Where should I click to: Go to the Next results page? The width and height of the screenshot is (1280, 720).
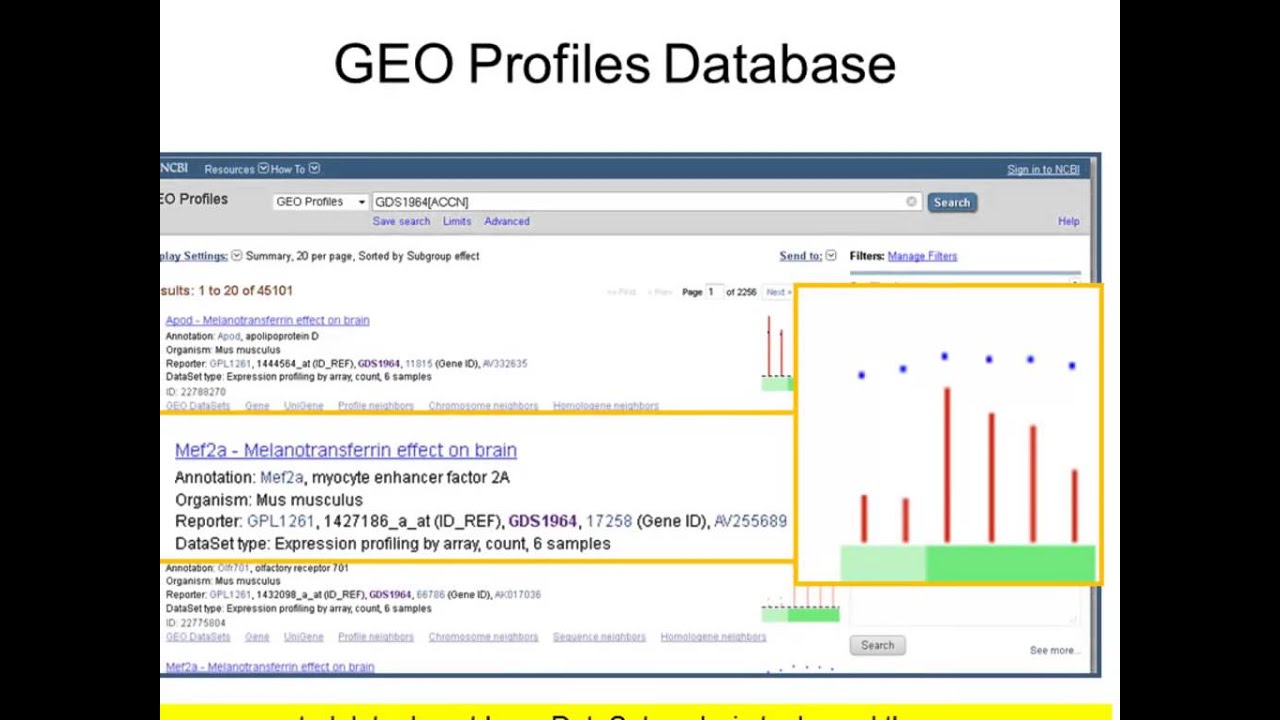pos(778,292)
